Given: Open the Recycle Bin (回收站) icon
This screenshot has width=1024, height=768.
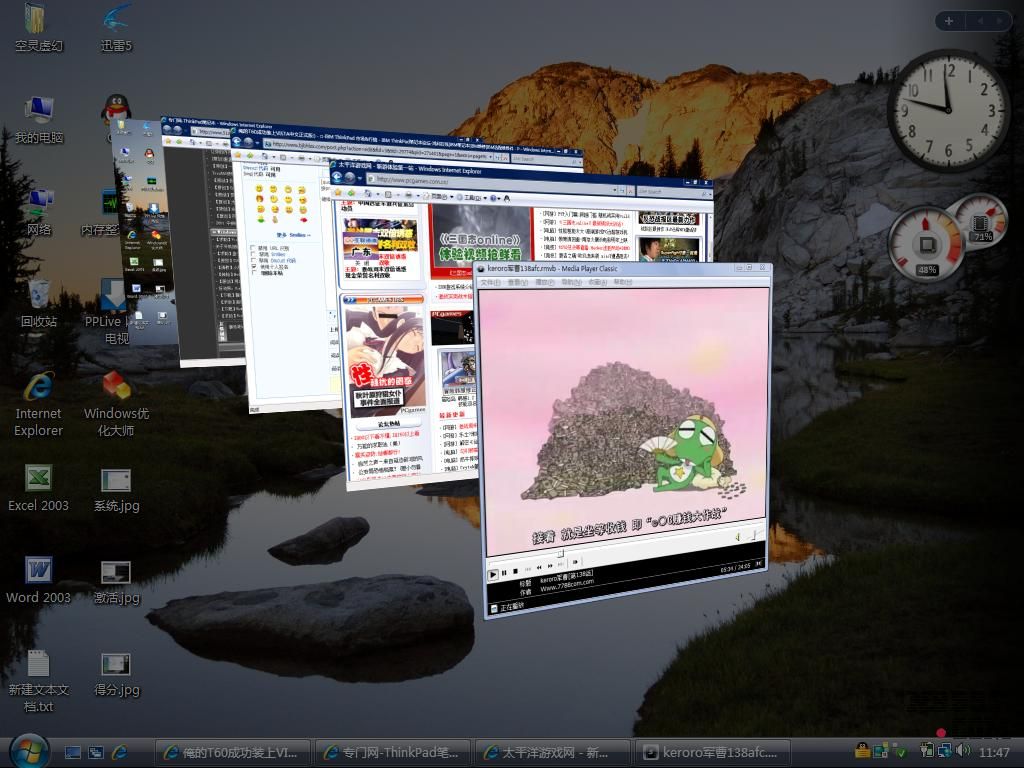Looking at the screenshot, I should coord(38,295).
